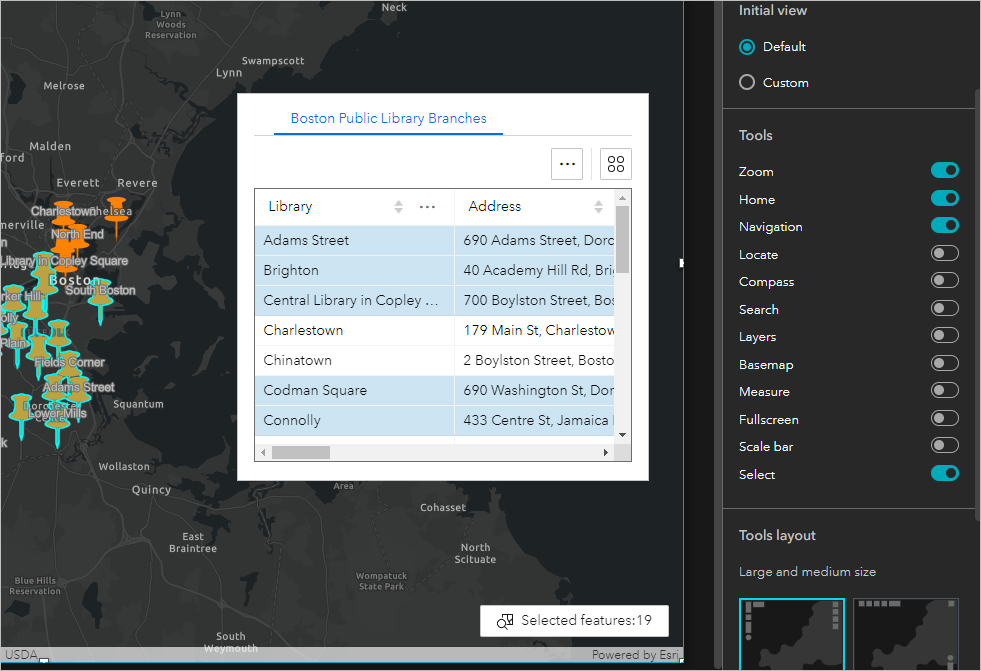Enable the Search tool toggle
This screenshot has height=671, width=981.
click(x=945, y=308)
